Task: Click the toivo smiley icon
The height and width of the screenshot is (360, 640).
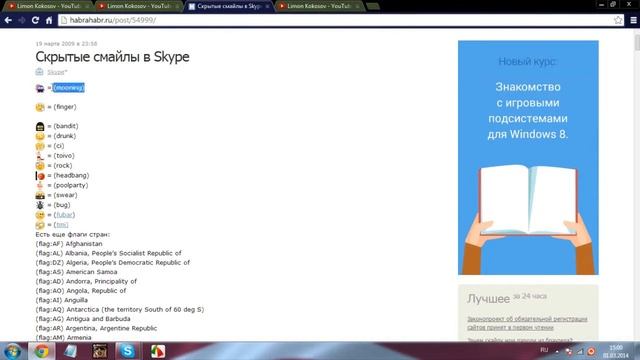Action: pyautogui.click(x=40, y=156)
